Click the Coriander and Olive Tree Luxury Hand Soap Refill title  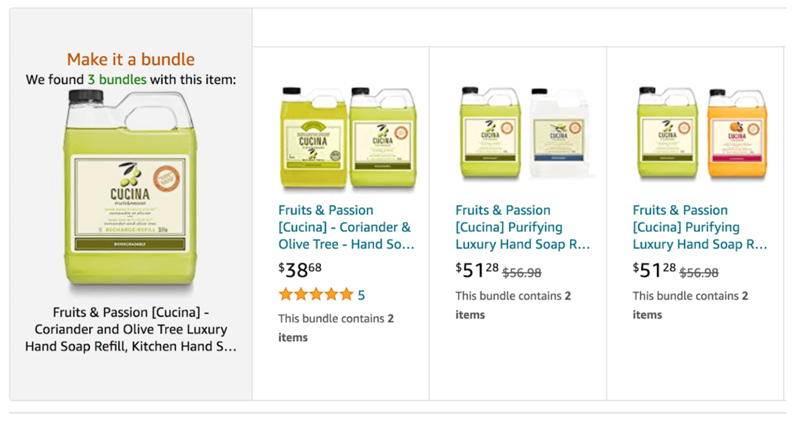tap(131, 329)
